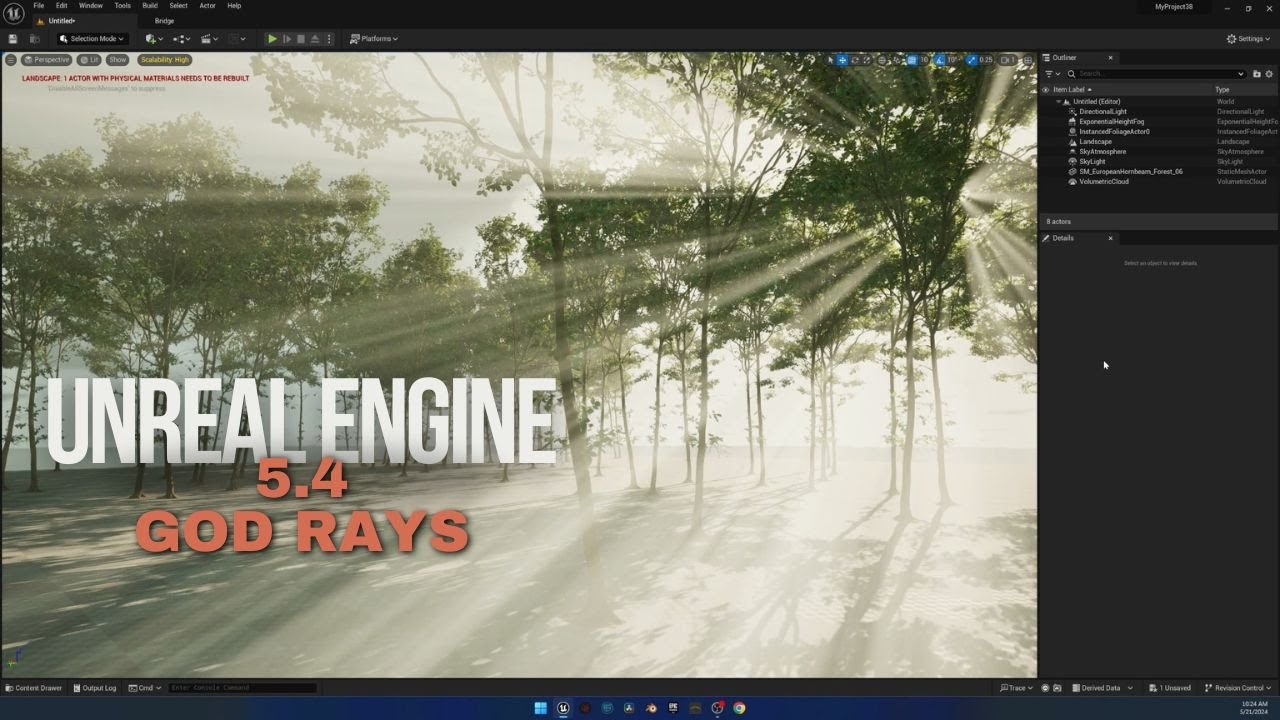
Task: Click the scale snap value 0.25
Action: (986, 60)
